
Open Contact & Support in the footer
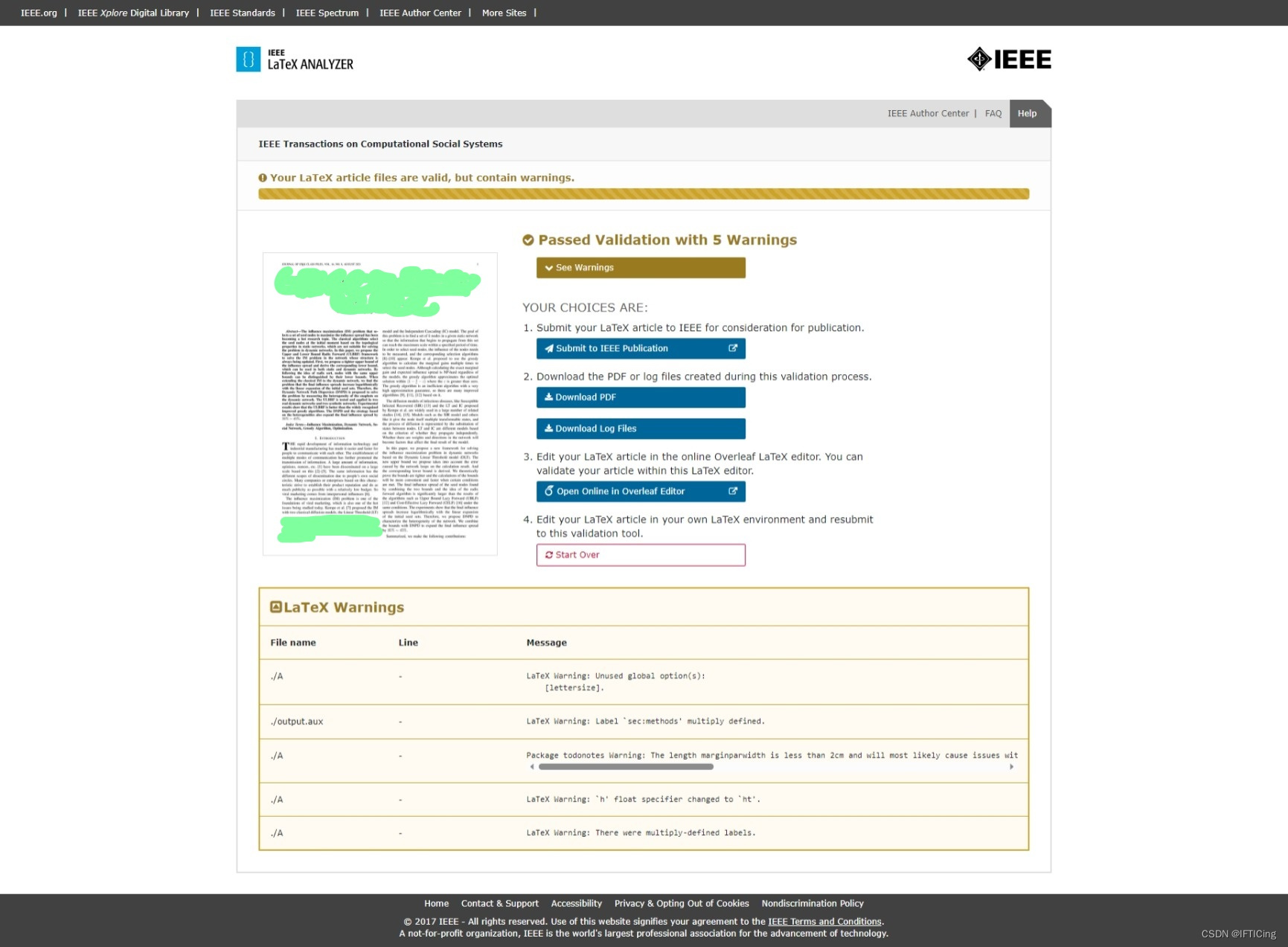499,903
